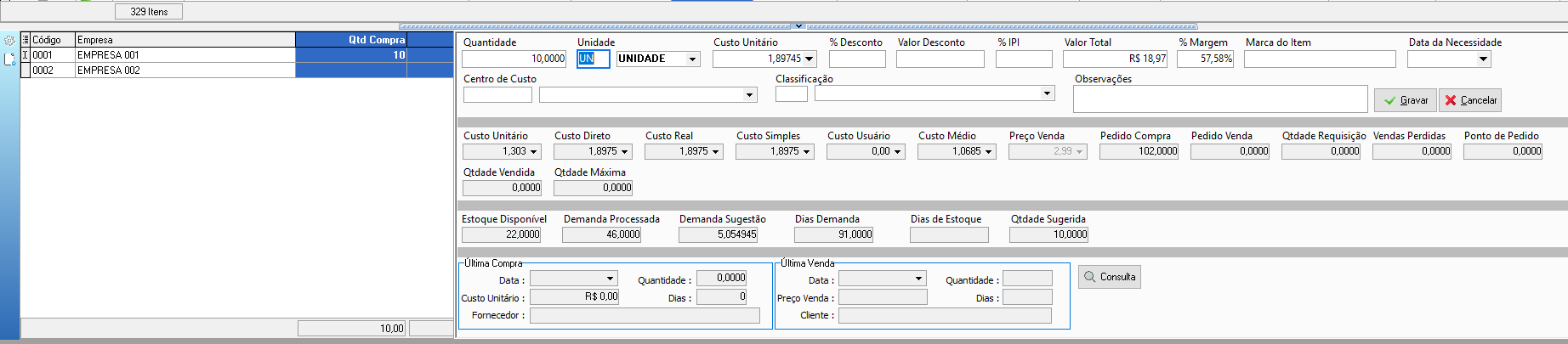Click the % IPI input field
Viewport: 1568px width, 344px height.
(1024, 59)
